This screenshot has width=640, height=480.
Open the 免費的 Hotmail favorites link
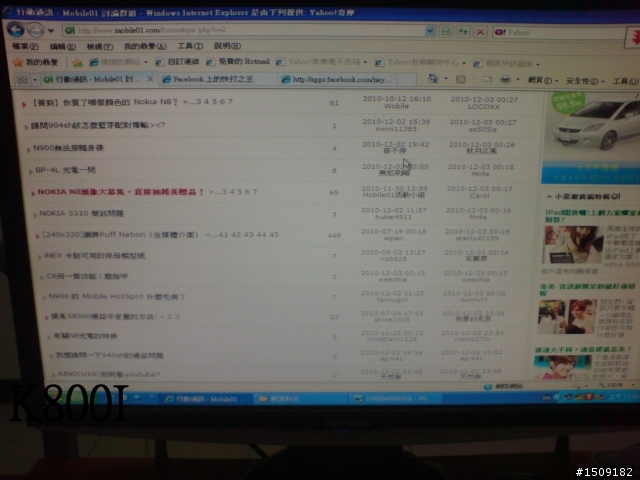238,62
